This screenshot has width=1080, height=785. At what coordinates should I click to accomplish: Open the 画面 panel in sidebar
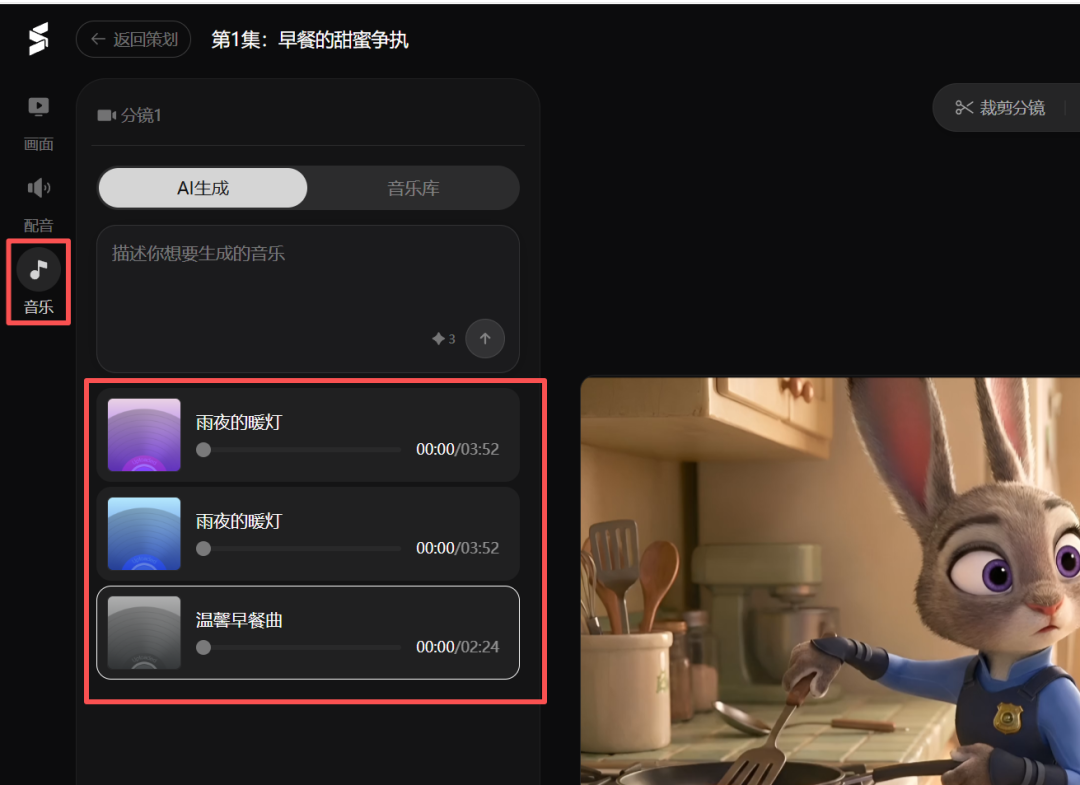coord(38,122)
